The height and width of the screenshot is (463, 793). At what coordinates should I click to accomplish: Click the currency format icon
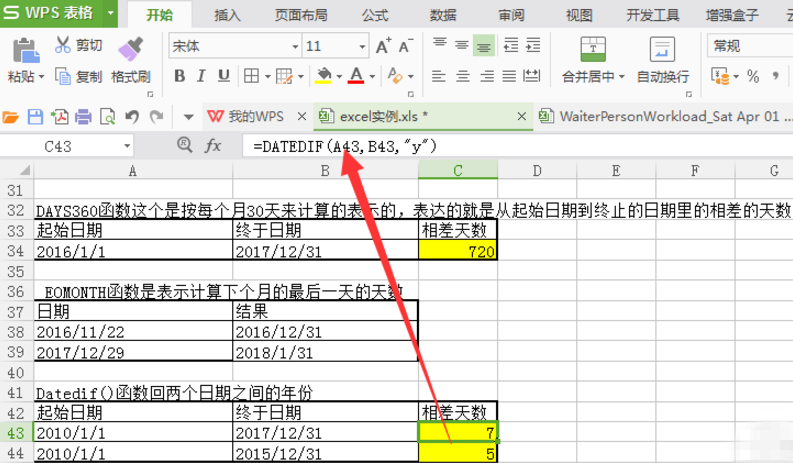(720, 76)
